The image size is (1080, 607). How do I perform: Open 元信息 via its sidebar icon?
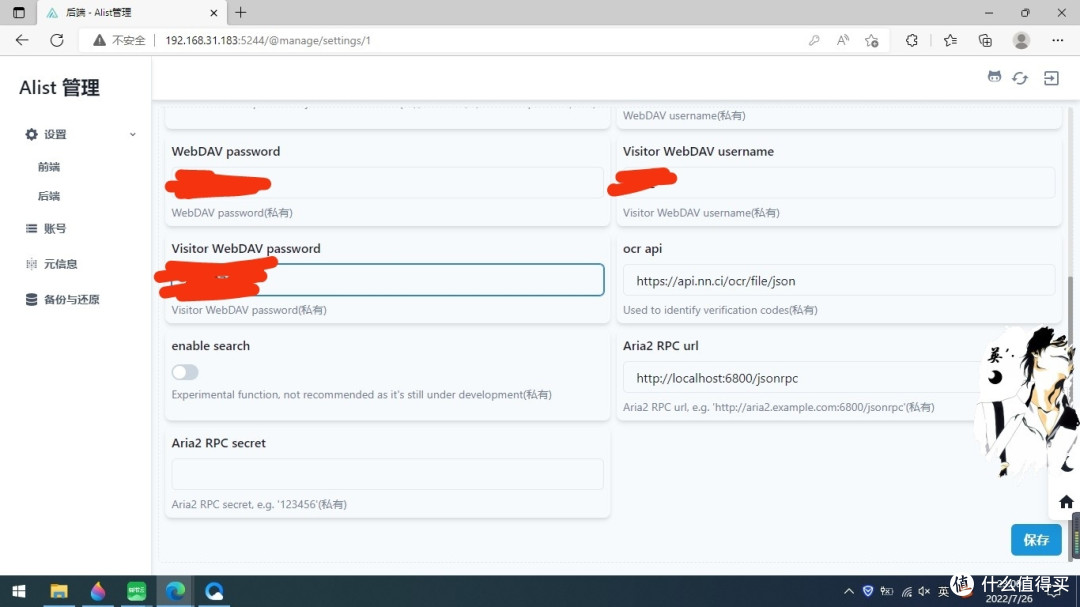(x=30, y=263)
